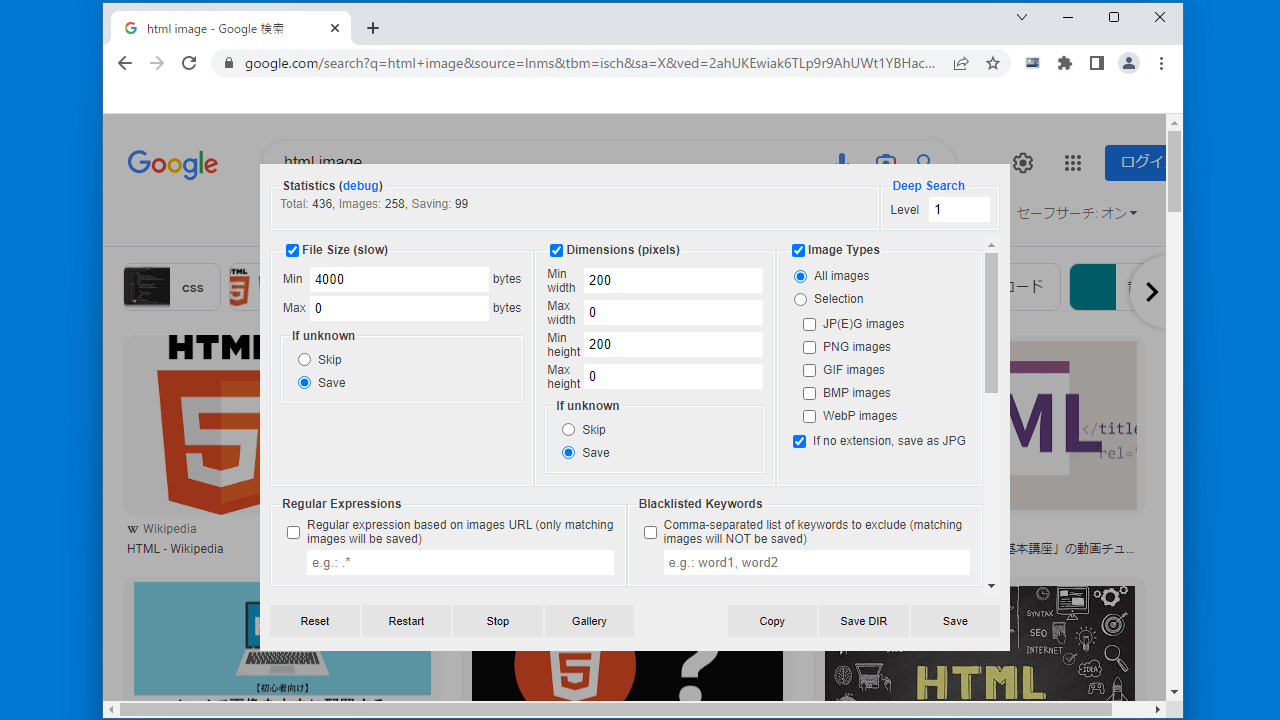Click the tab search chevron in title bar
The image size is (1280, 720).
tap(1022, 17)
